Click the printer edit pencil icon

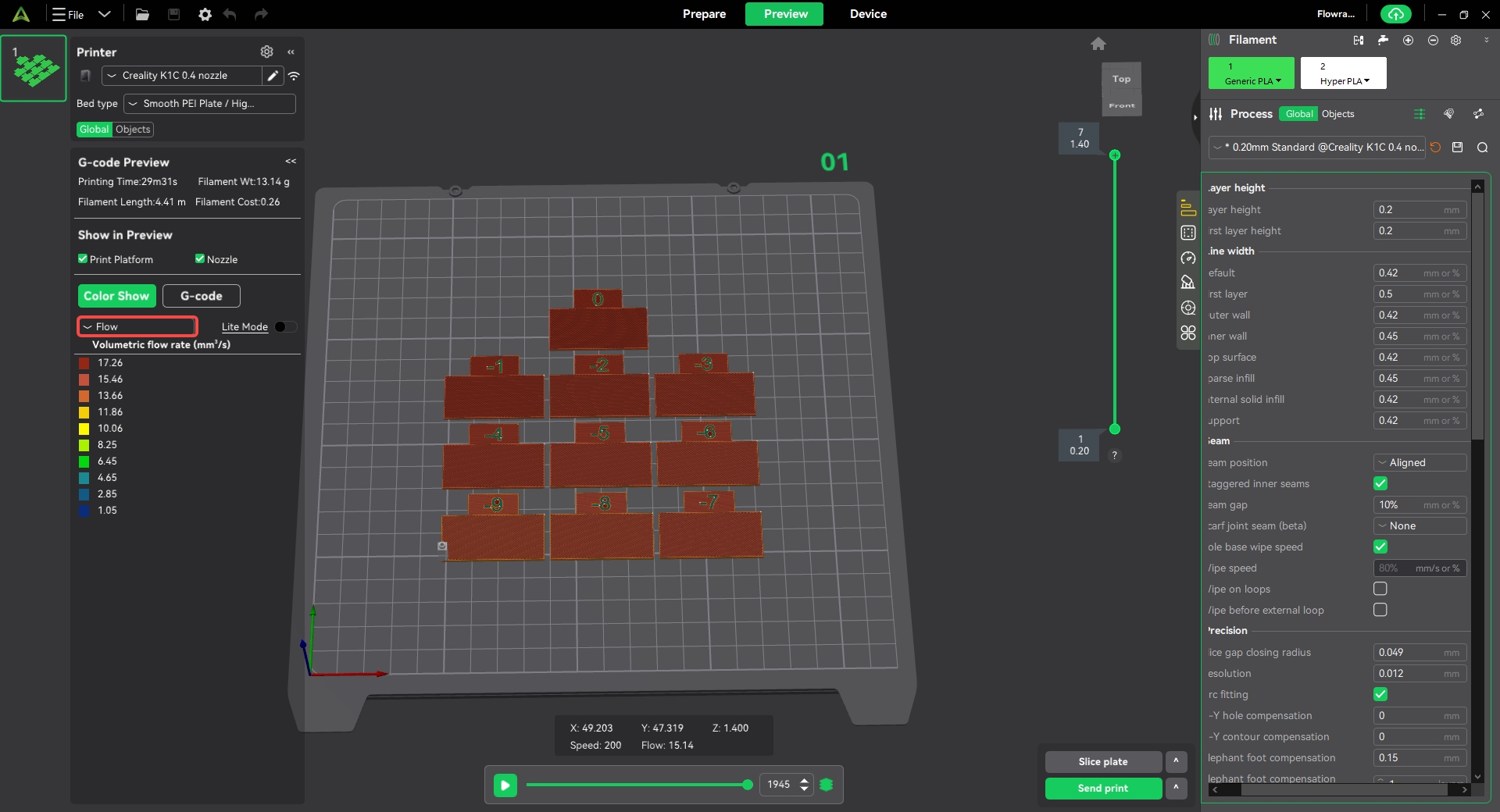[273, 76]
